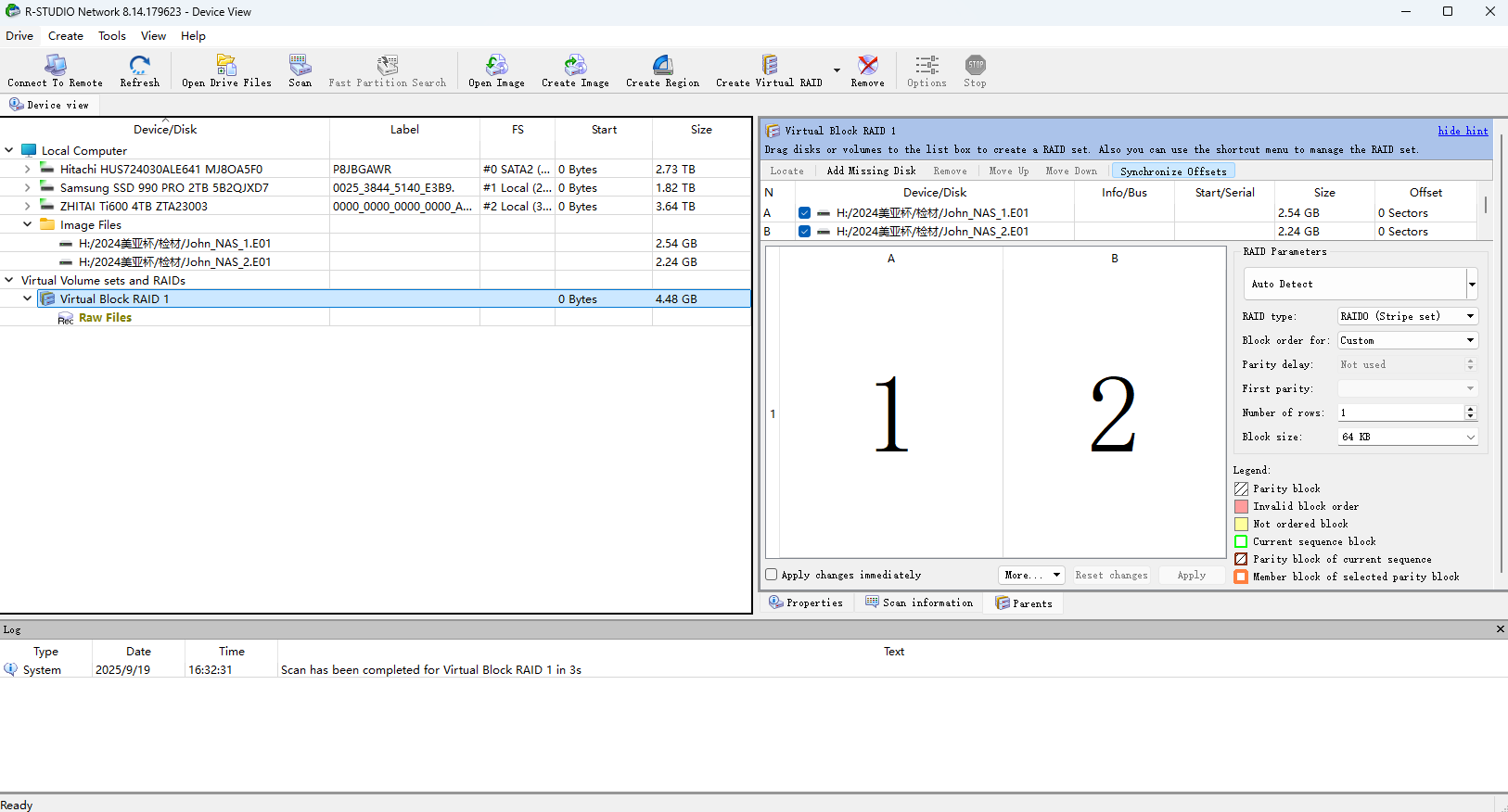This screenshot has height=812, width=1508.
Task: Switch to the Scan information tab
Action: [919, 603]
